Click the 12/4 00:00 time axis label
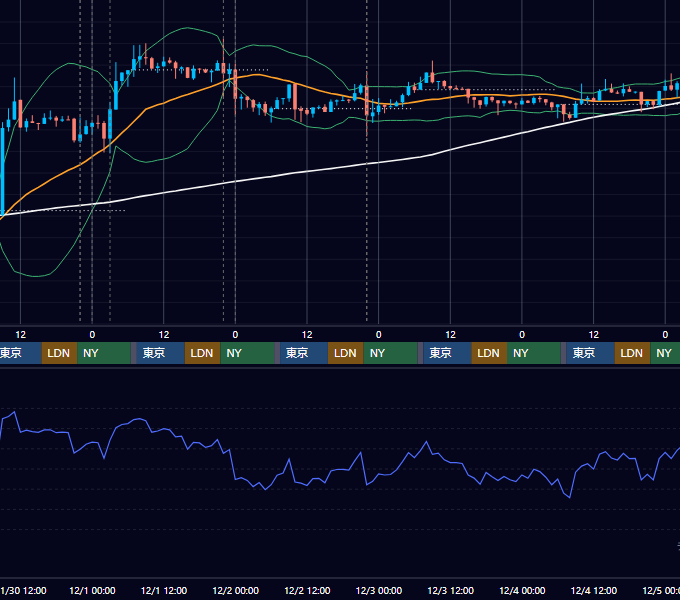 point(522,590)
